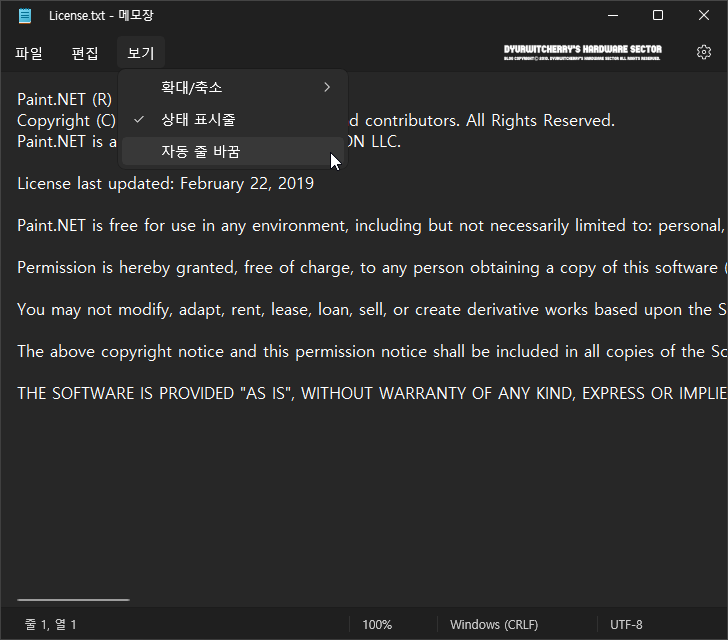Viewport: 728px width, 640px height.
Task: Click the line 'License last updated: February 22, 2019'
Action: coord(166,184)
